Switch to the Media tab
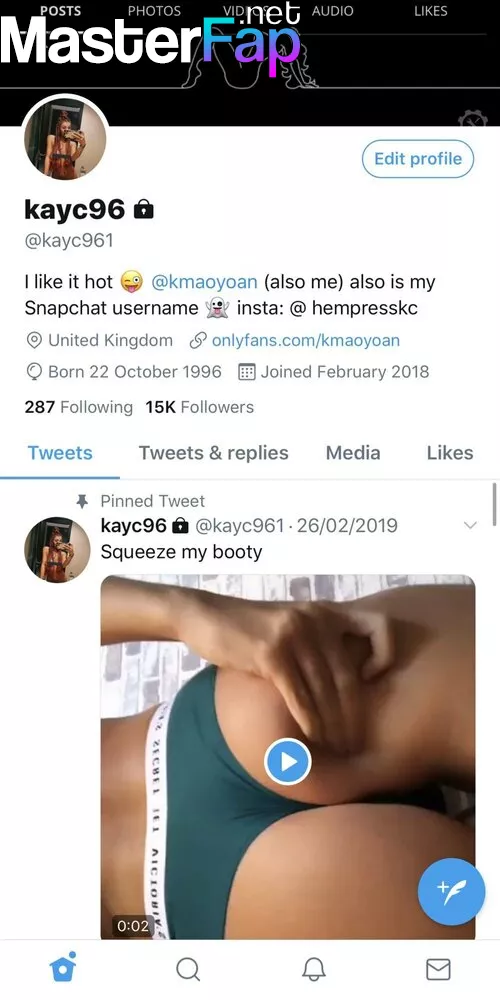This screenshot has height=1000, width=500. tap(353, 453)
